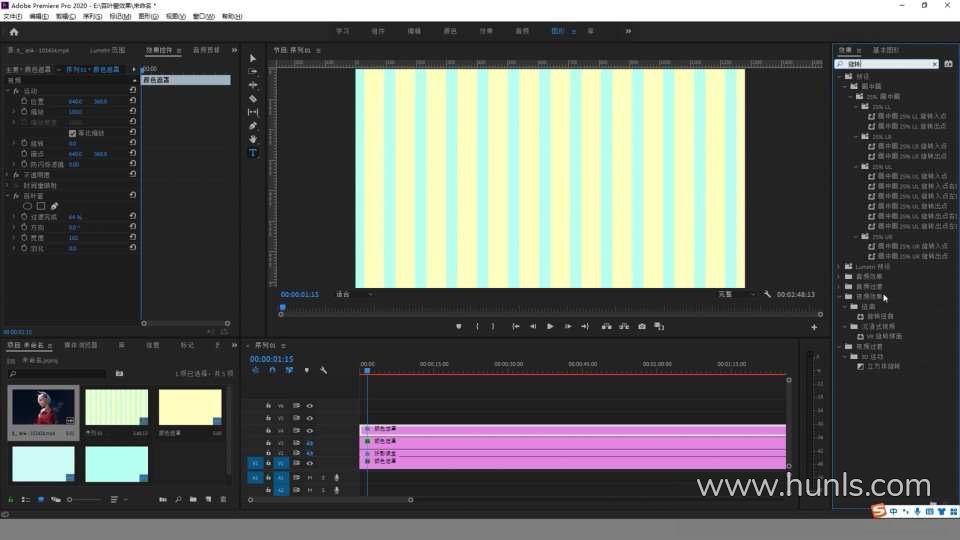Screen dimensions: 960x540
Task: Open the 文件 menu
Action: (x=12, y=17)
